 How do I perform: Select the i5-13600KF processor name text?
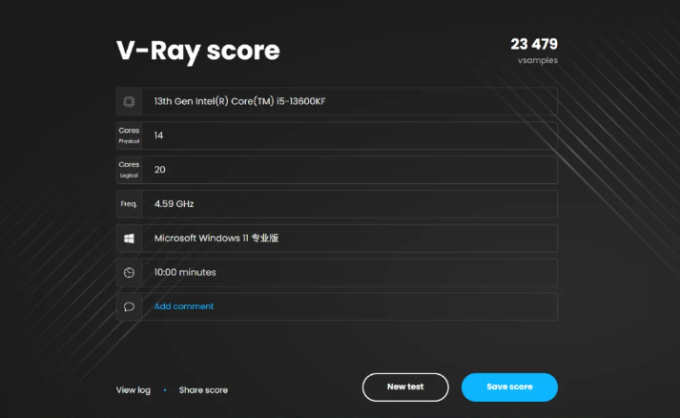coord(240,101)
